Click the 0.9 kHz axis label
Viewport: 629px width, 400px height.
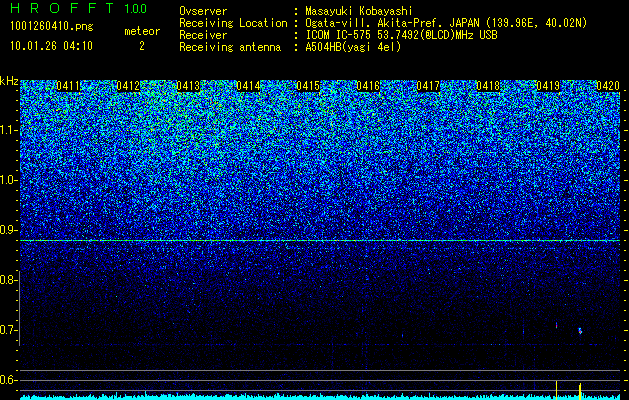click(x=8, y=230)
